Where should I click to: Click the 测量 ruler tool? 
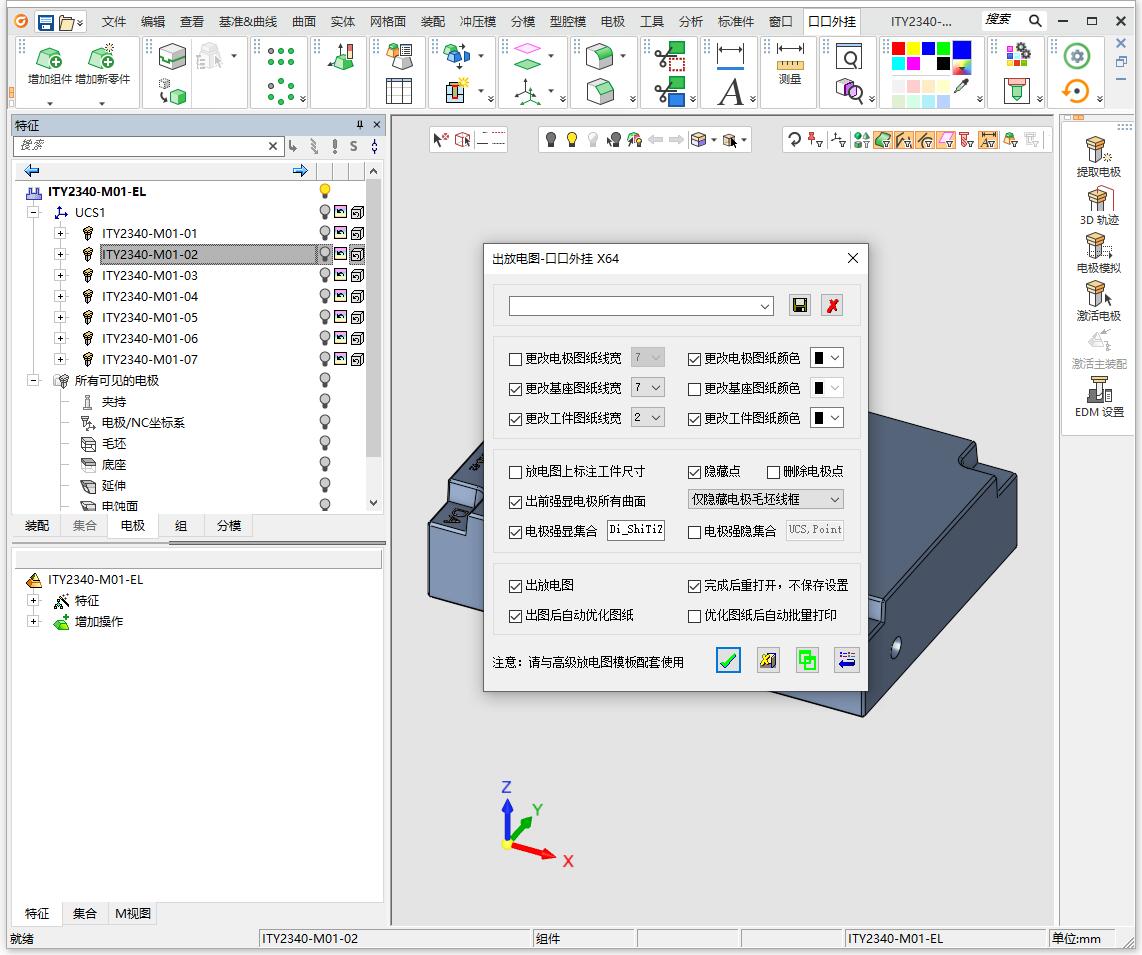pos(790,64)
